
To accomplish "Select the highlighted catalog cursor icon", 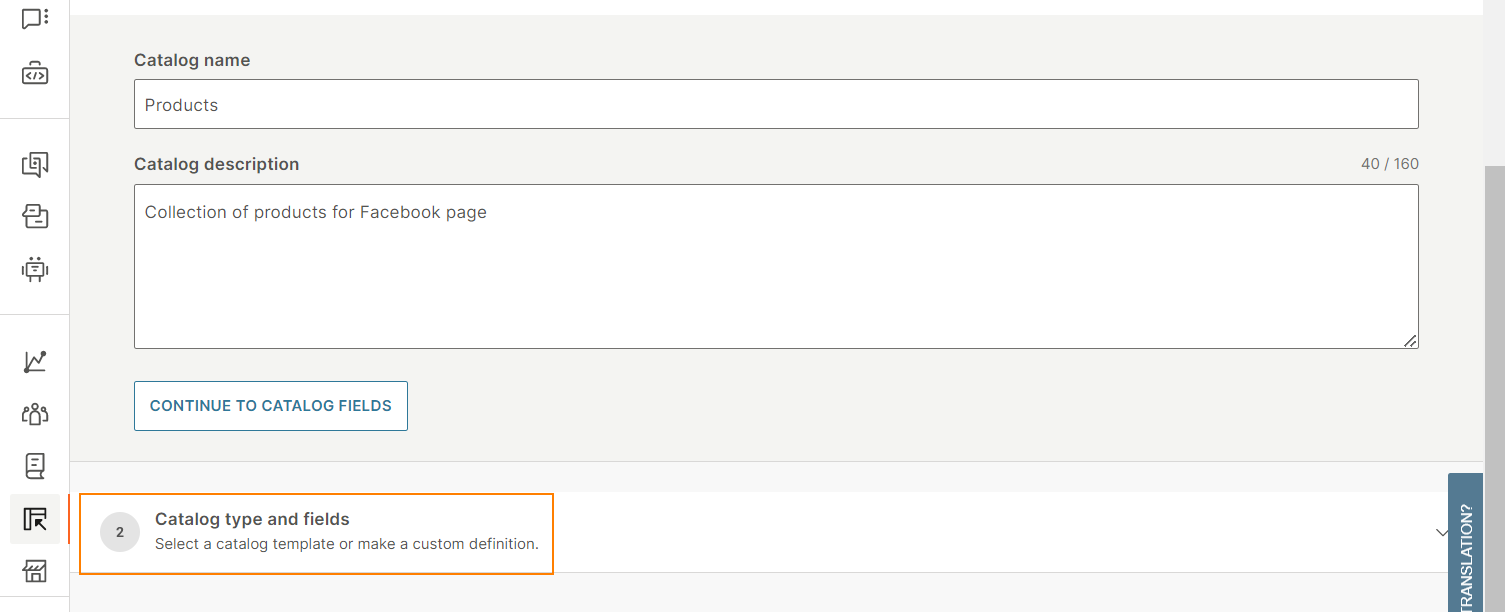I will pyautogui.click(x=35, y=519).
